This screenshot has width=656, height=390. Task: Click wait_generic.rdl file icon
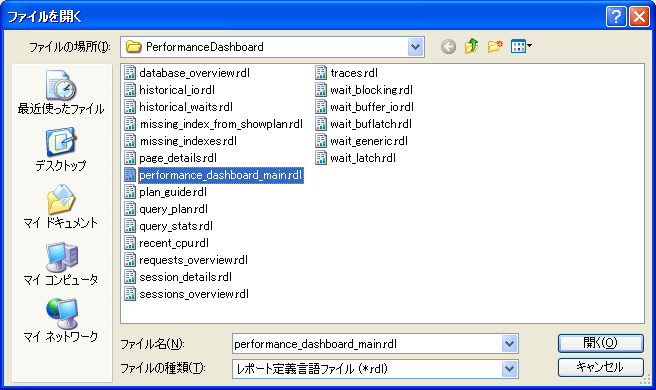321,141
